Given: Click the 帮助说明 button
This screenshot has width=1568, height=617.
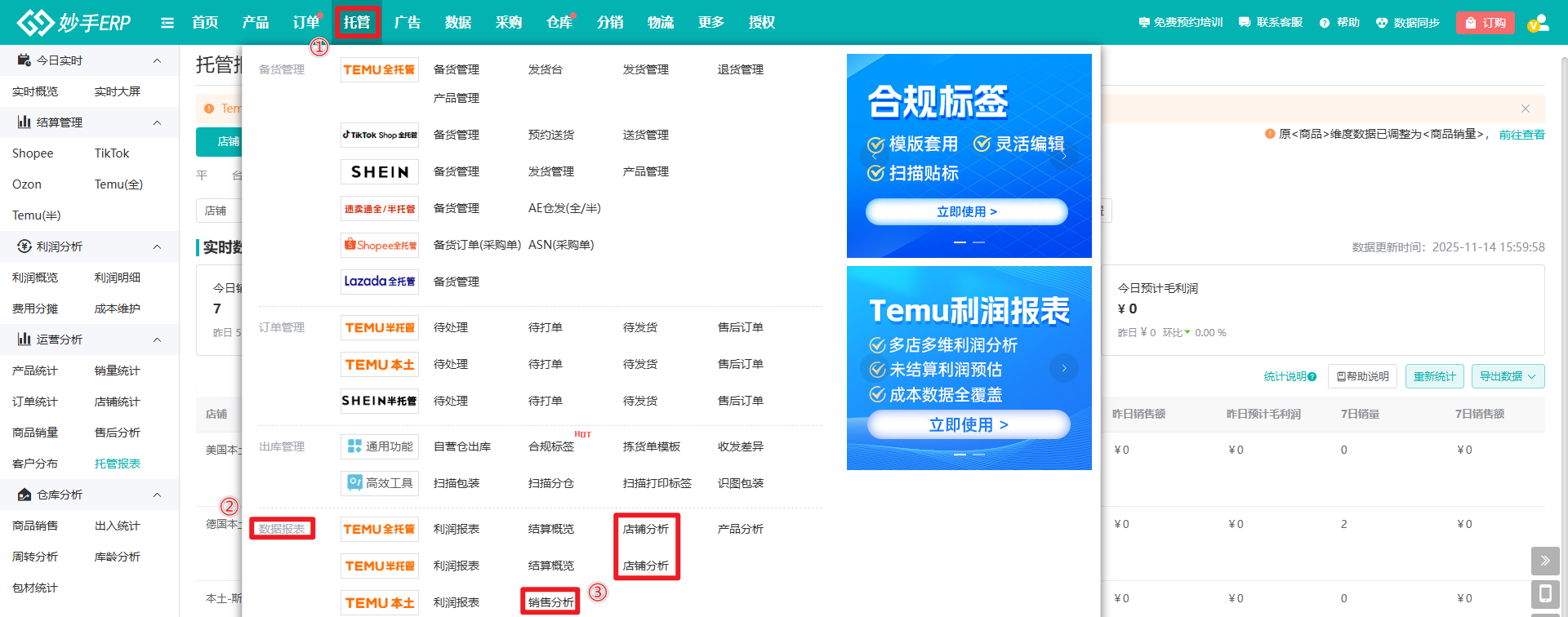Looking at the screenshot, I should [x=1363, y=376].
